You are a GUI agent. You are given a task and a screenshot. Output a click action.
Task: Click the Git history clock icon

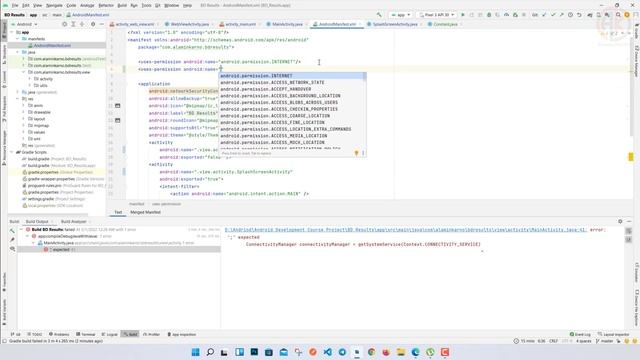pyautogui.click(x=570, y=15)
